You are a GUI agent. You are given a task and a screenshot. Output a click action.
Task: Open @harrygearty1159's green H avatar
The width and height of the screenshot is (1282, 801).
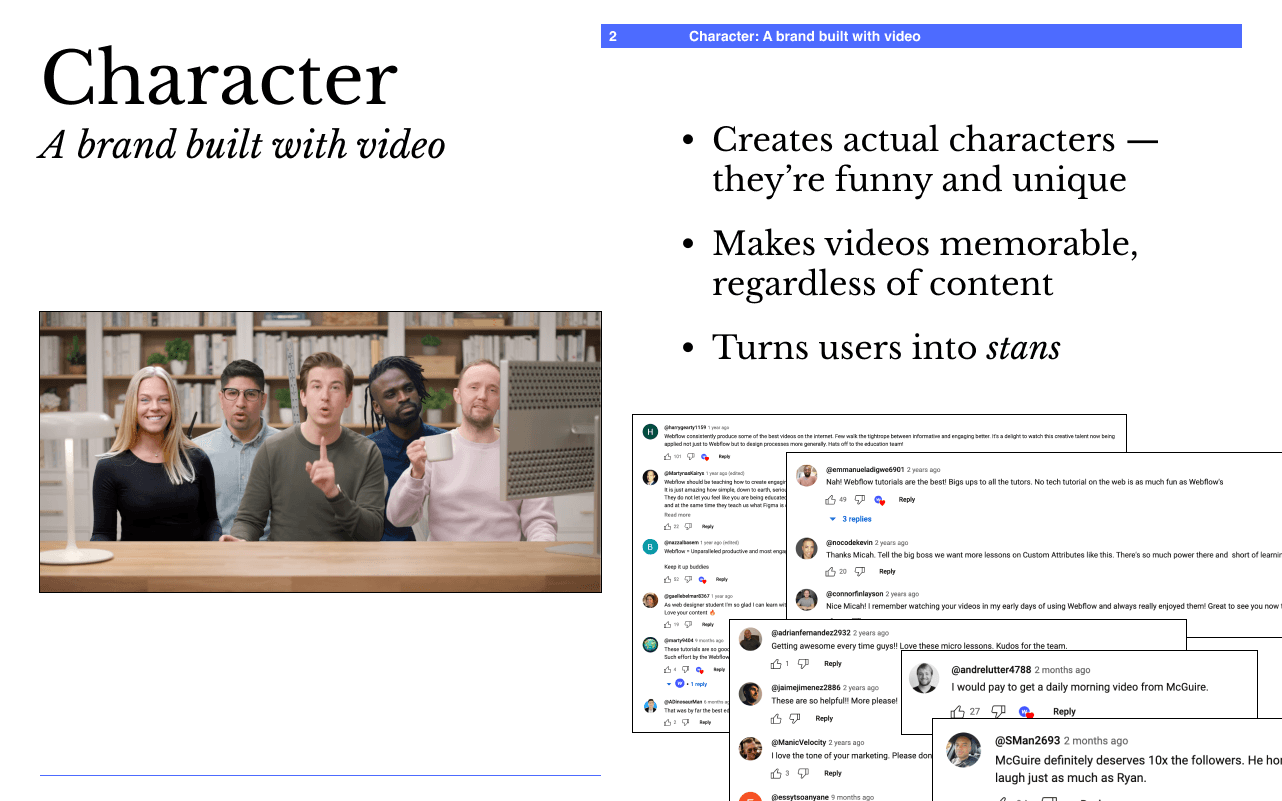(650, 432)
